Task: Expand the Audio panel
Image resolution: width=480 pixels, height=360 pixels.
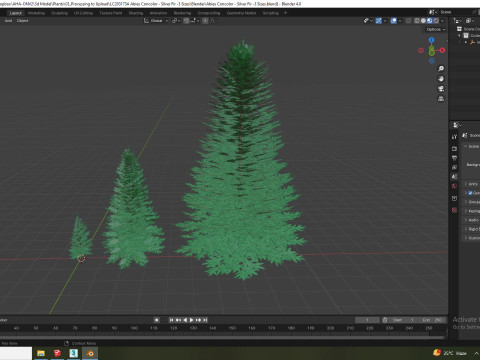Action: pyautogui.click(x=466, y=220)
